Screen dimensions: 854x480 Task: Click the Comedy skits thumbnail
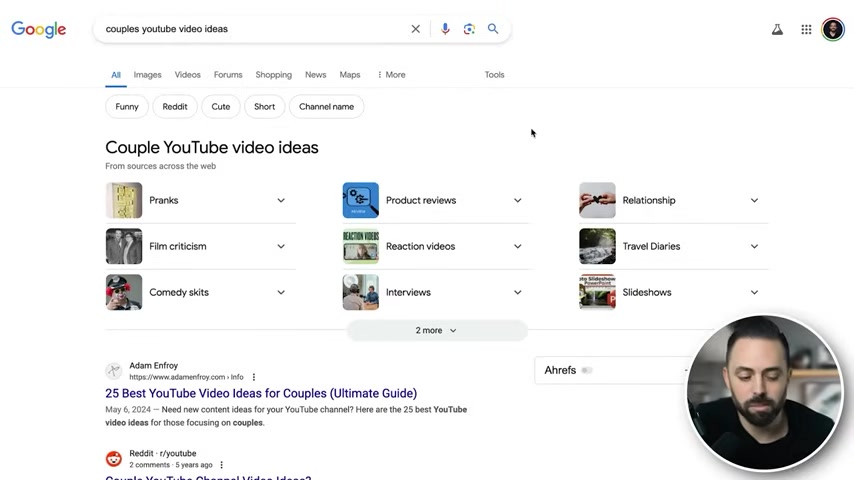(x=124, y=293)
